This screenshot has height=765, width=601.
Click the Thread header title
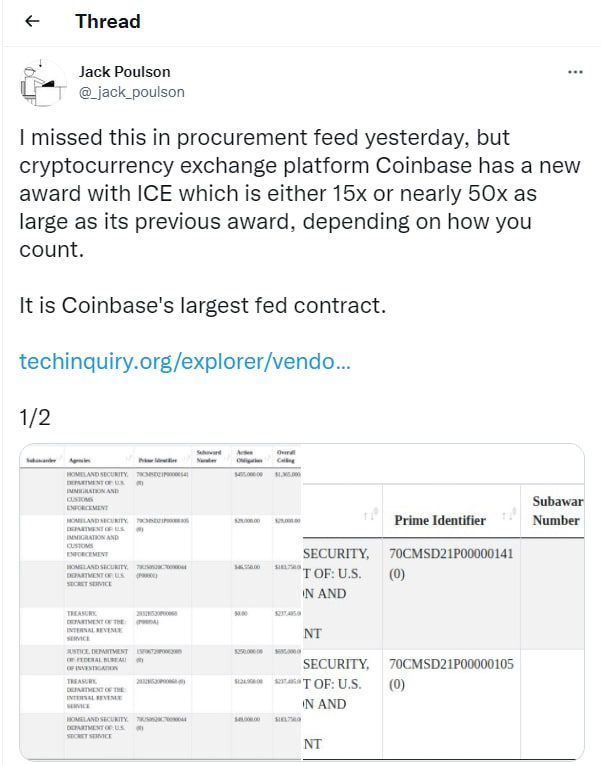(108, 21)
